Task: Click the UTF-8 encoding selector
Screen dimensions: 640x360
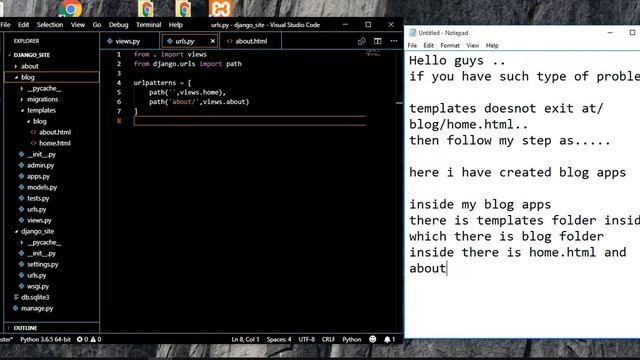Action: 307,339
